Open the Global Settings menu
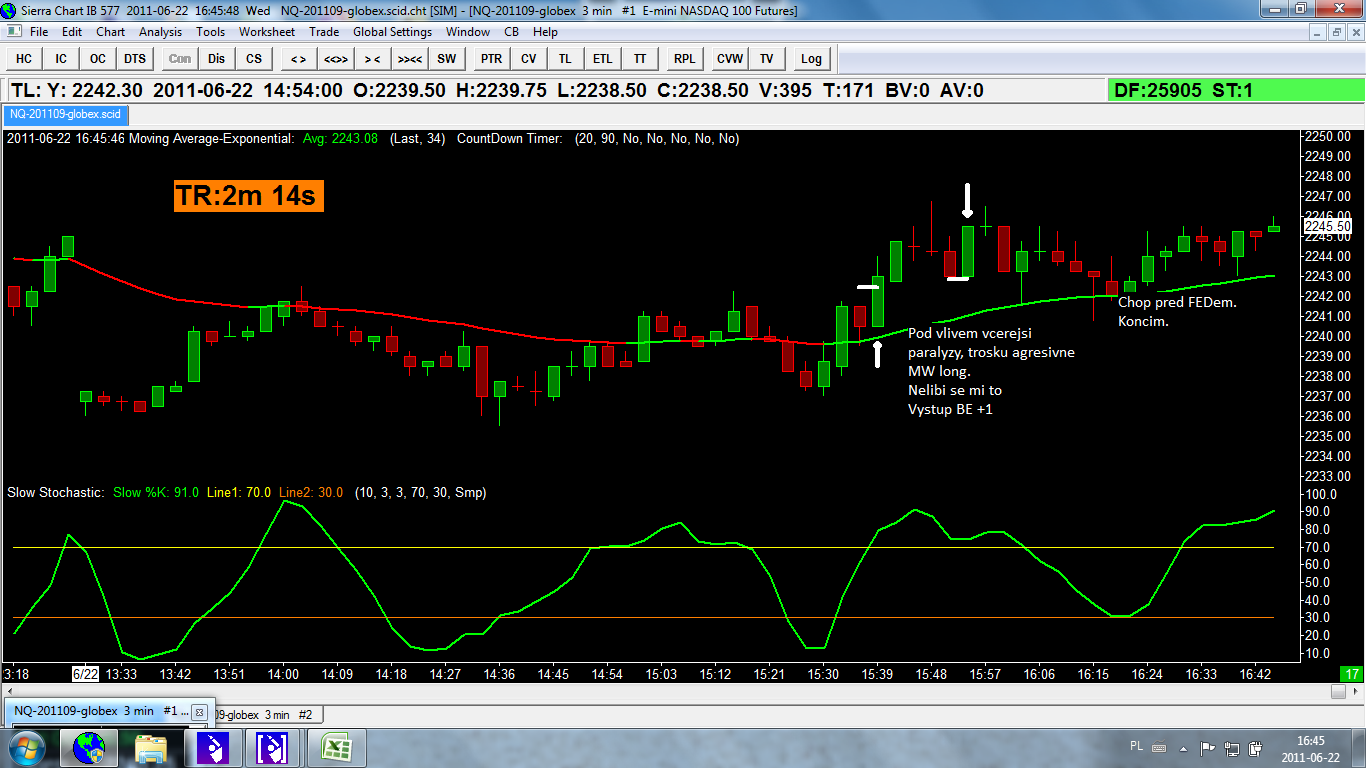1366x768 pixels. pyautogui.click(x=392, y=32)
